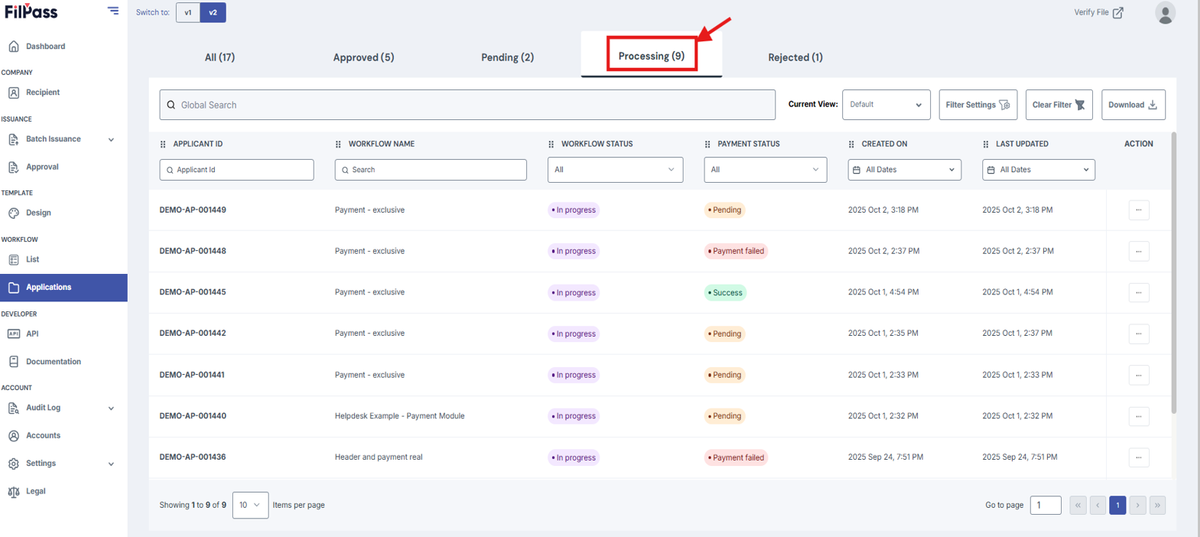Grab the Last Updated column drag handle

coord(986,144)
